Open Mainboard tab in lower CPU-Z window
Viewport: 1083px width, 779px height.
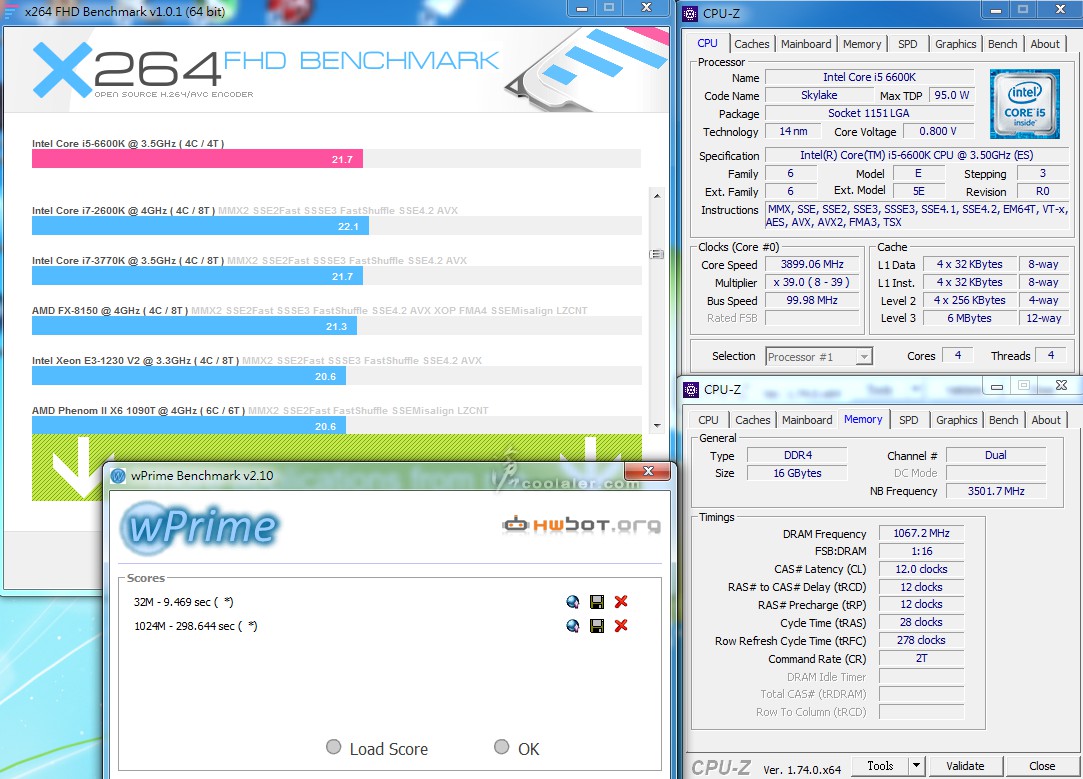click(807, 420)
